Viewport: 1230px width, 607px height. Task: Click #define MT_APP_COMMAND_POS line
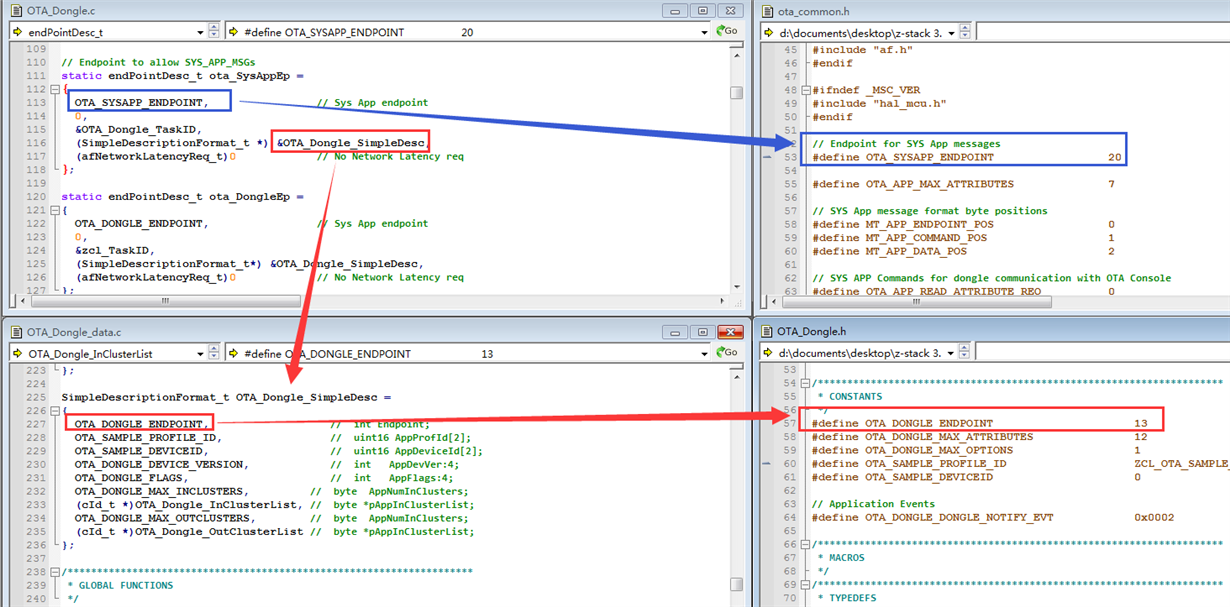point(963,238)
